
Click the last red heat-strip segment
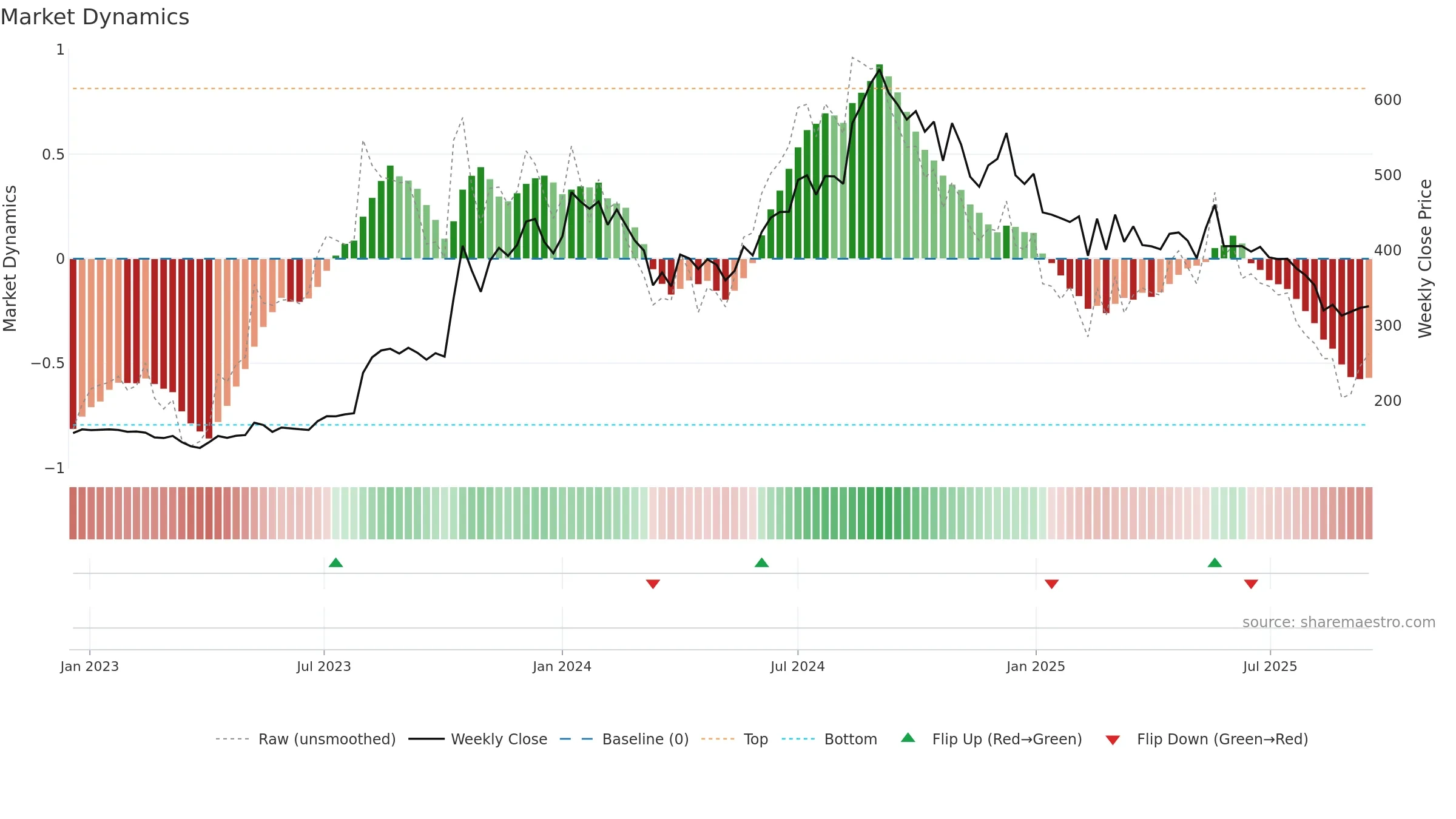click(1369, 513)
